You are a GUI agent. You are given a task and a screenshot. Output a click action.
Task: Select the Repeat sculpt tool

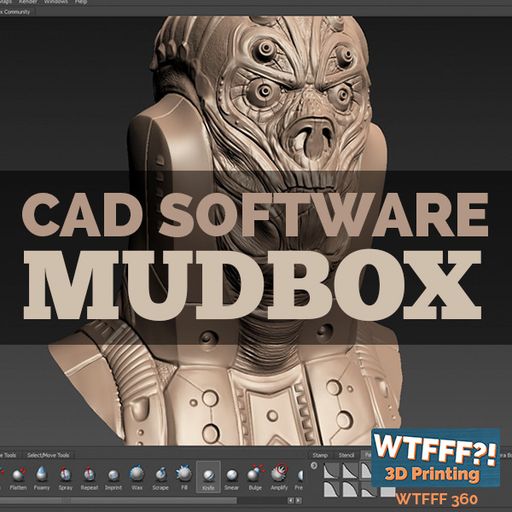point(89,478)
